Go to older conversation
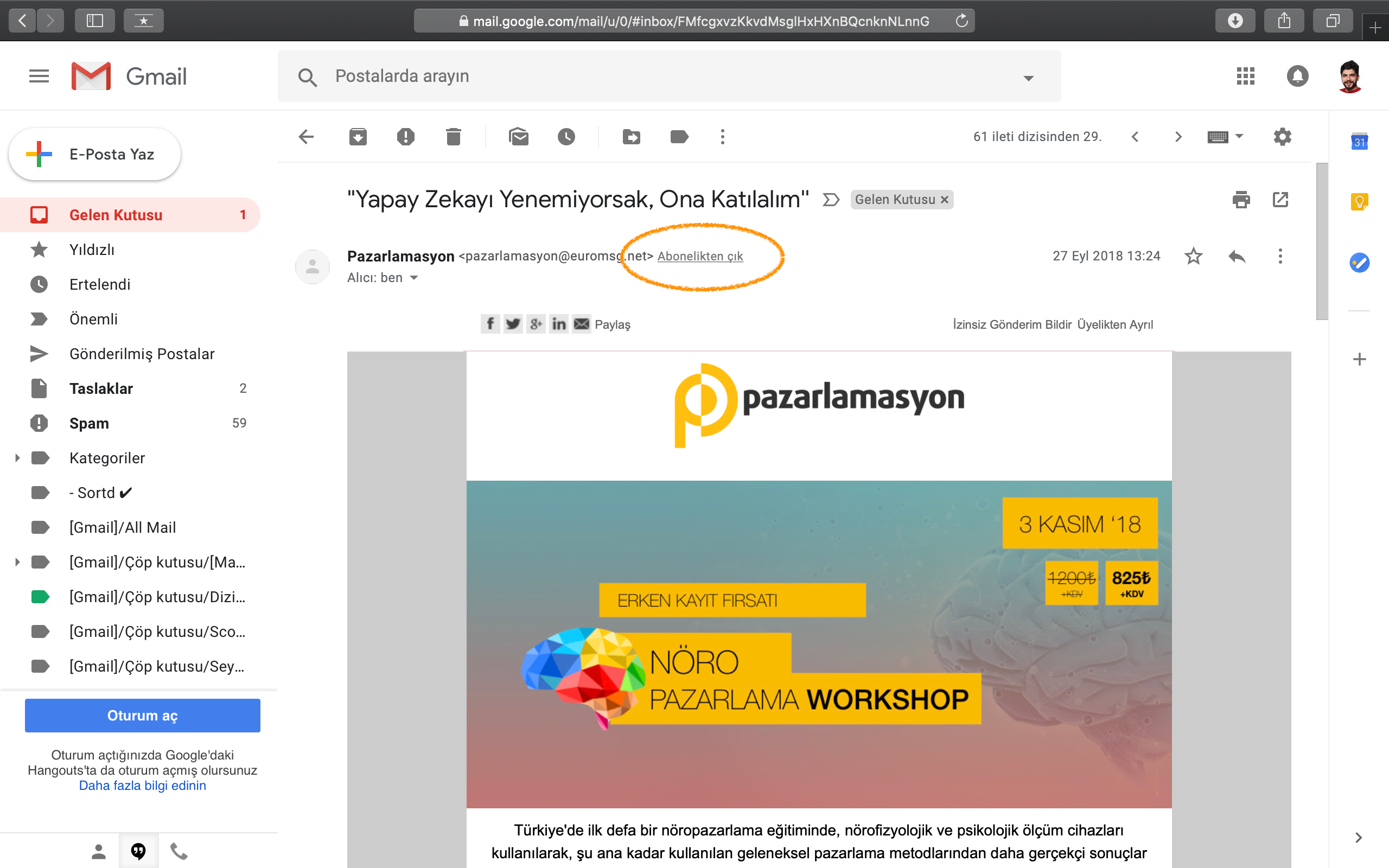1389x868 pixels. point(1178,137)
